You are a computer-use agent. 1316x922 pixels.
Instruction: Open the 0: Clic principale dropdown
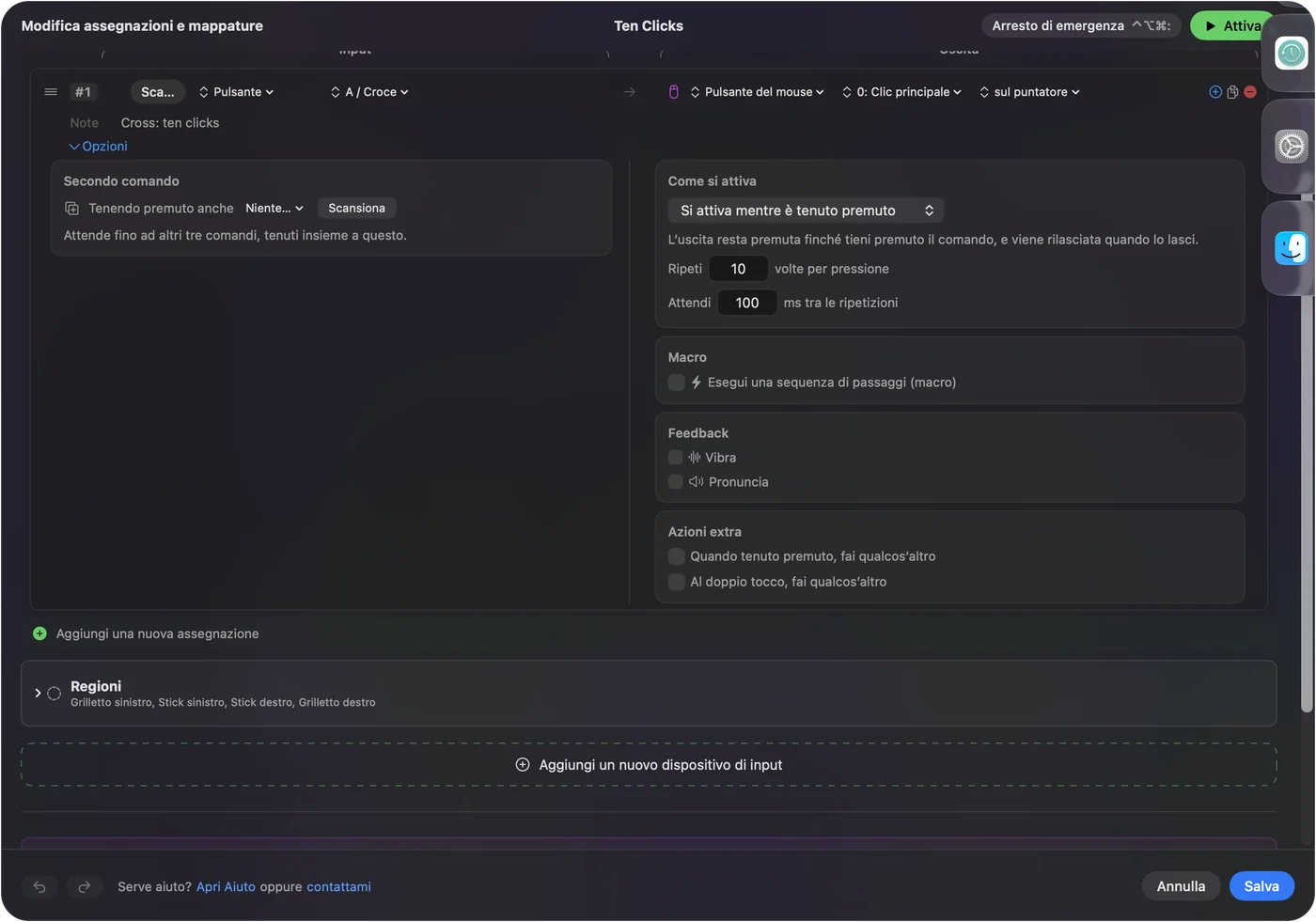point(901,92)
